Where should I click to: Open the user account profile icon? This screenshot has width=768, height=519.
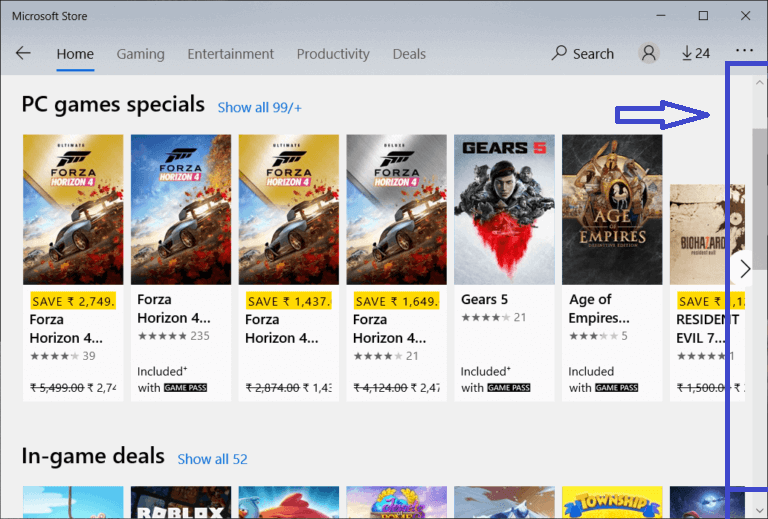(x=648, y=53)
